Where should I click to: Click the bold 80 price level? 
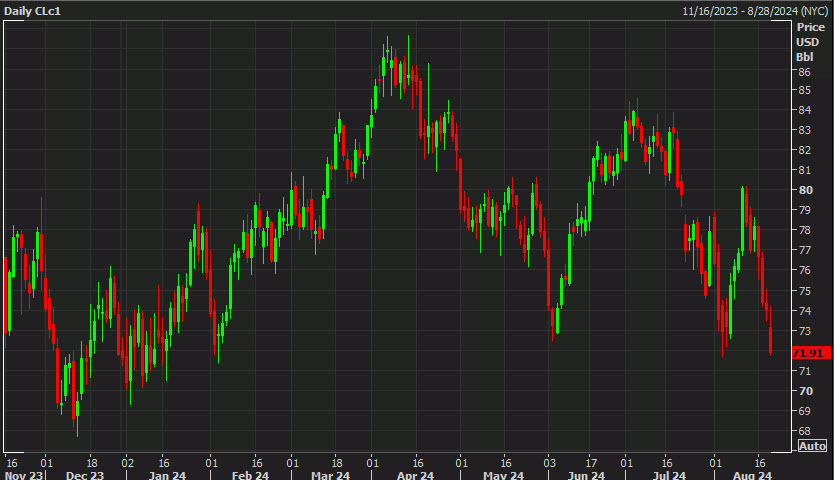tap(804, 190)
